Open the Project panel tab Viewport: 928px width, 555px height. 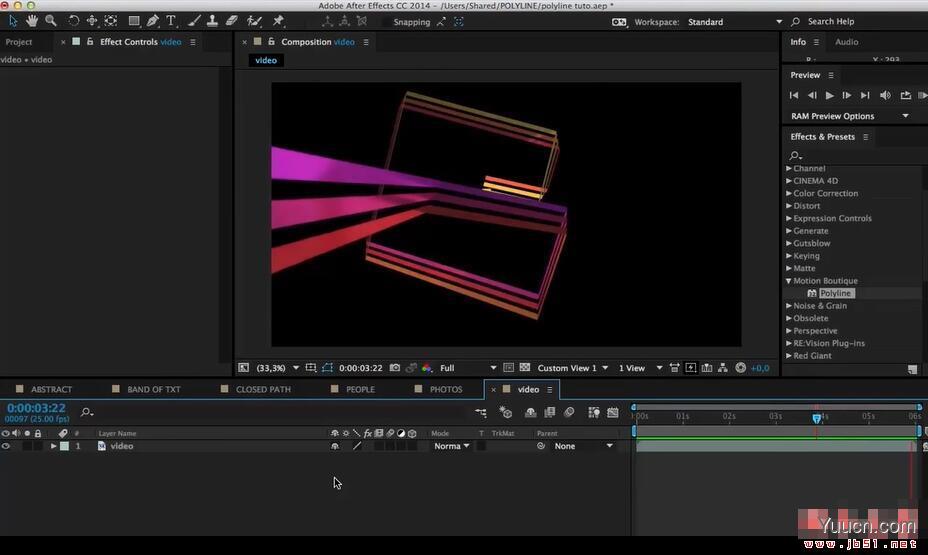point(19,42)
